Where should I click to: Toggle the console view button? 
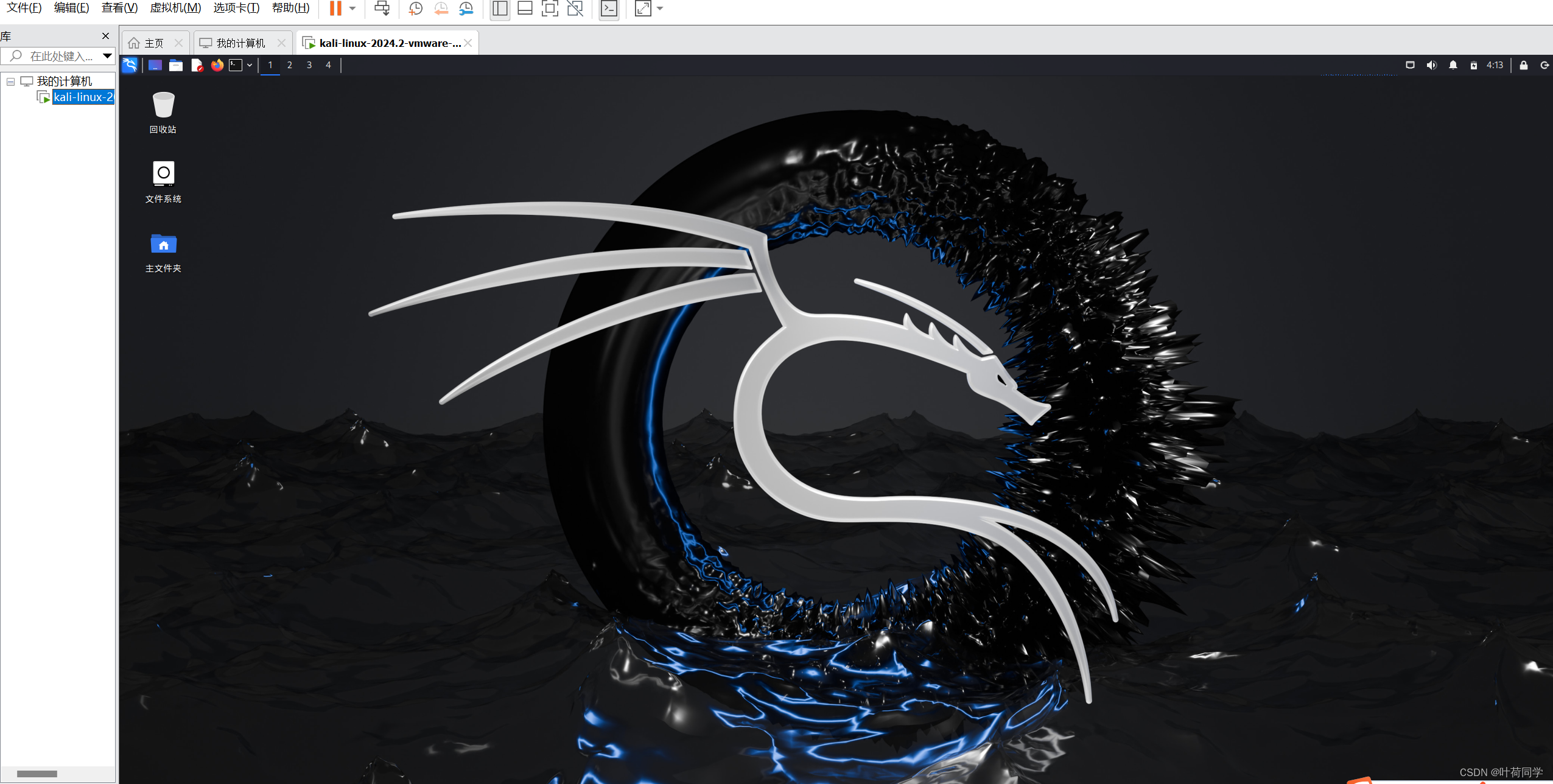[x=609, y=9]
